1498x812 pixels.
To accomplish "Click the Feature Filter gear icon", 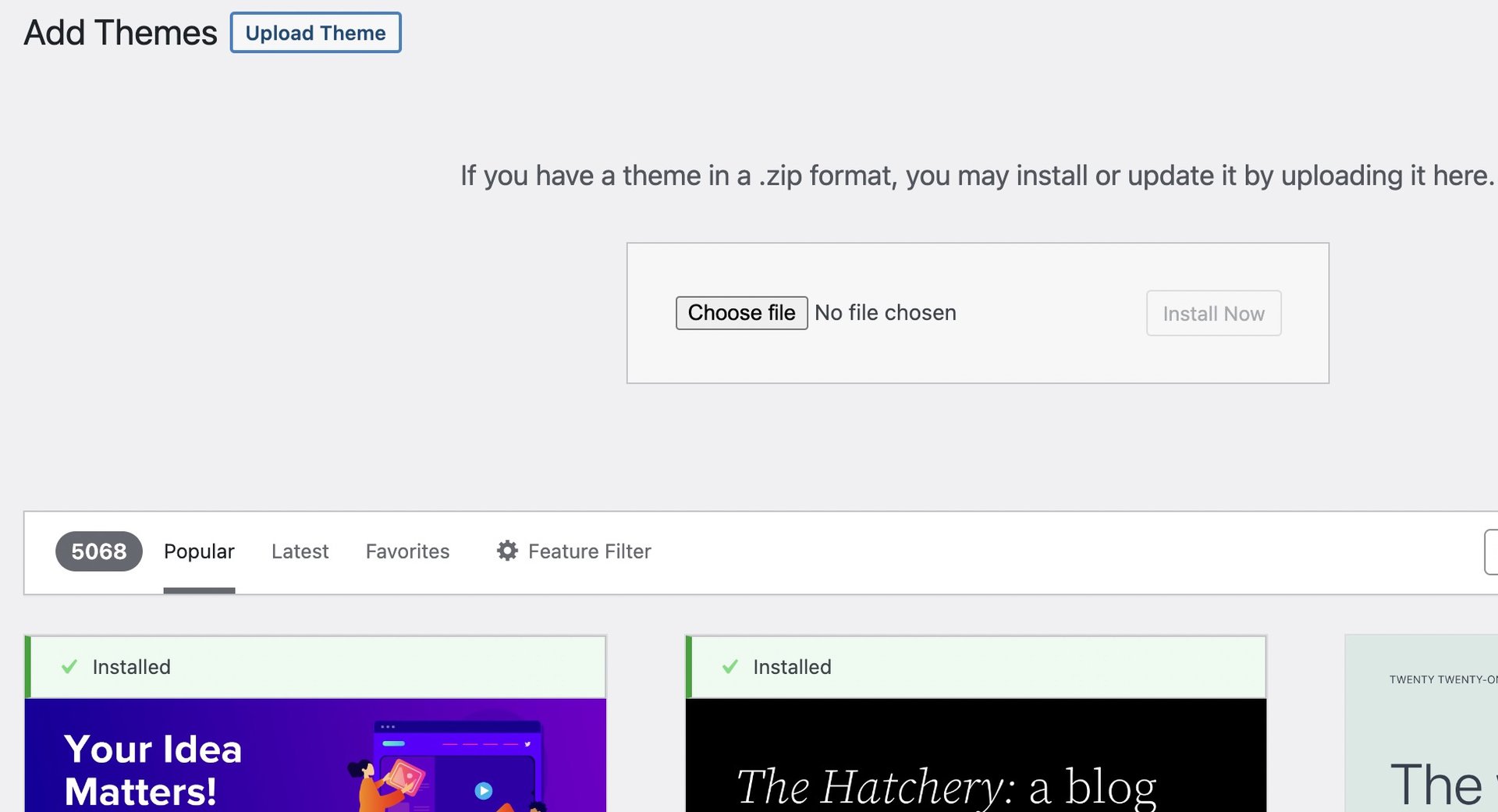I will [x=507, y=551].
